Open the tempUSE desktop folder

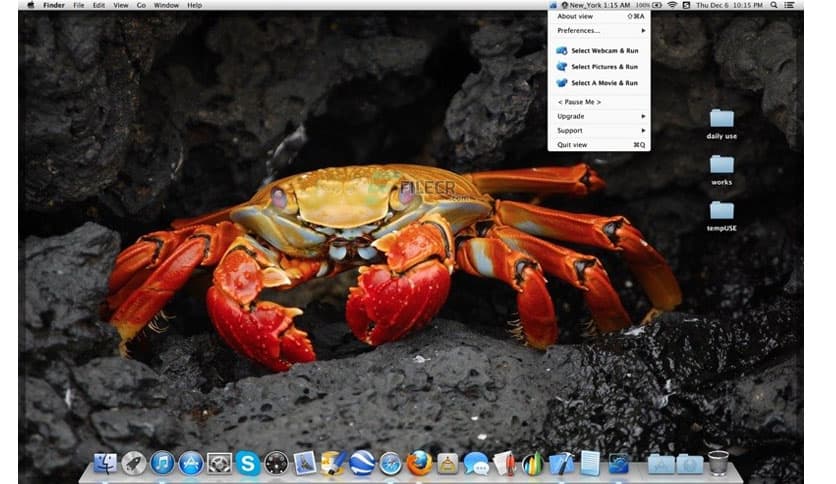point(721,211)
